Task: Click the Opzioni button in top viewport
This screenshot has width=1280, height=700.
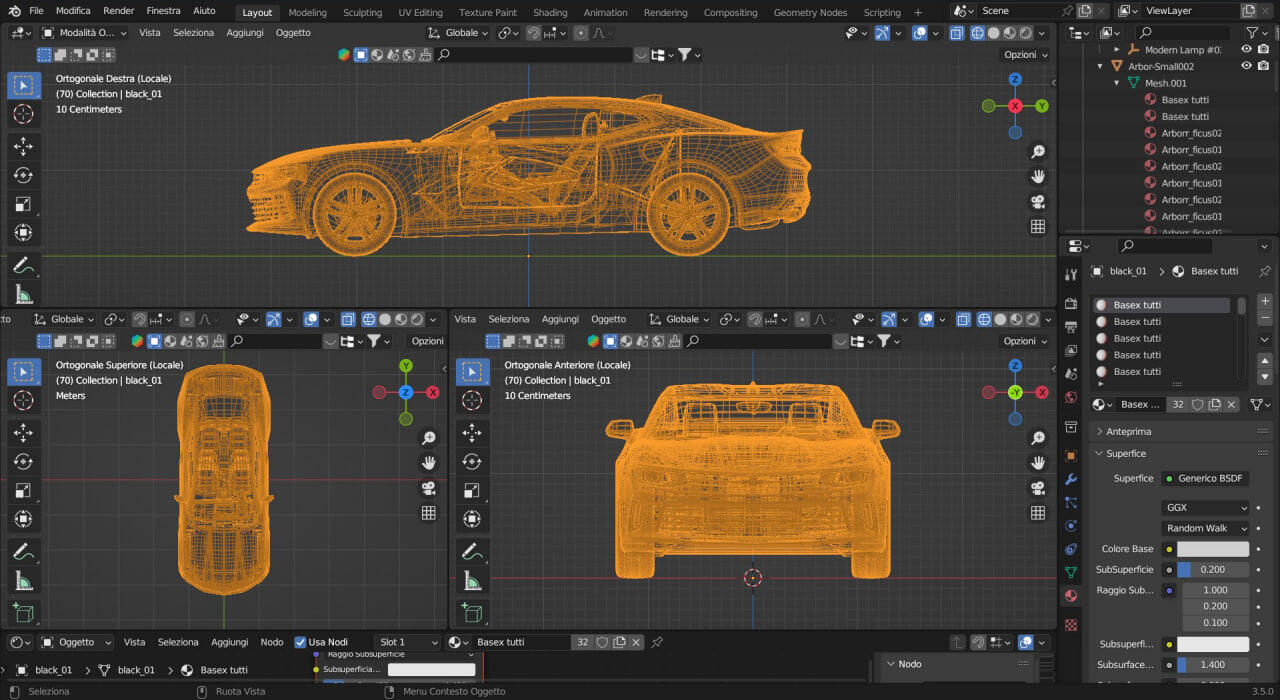Action: coord(1025,55)
